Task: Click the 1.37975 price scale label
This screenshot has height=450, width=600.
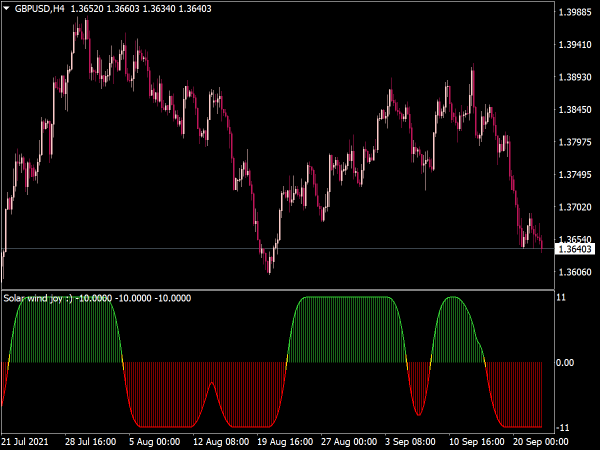Action: 575,142
